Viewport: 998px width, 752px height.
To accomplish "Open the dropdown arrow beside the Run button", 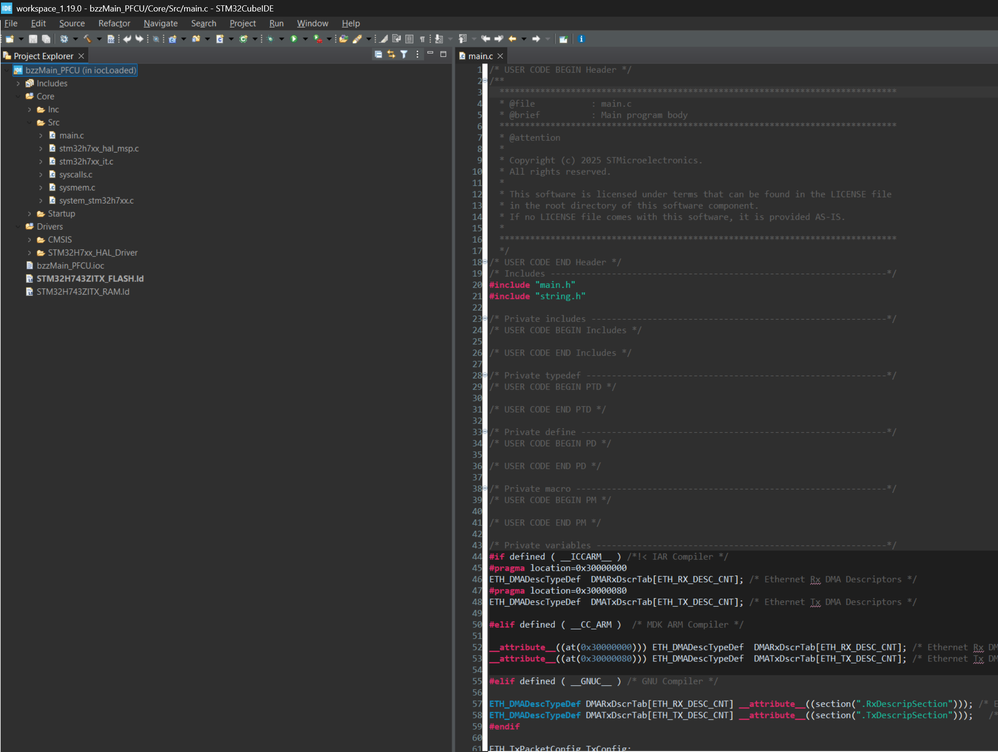I will 303,39.
